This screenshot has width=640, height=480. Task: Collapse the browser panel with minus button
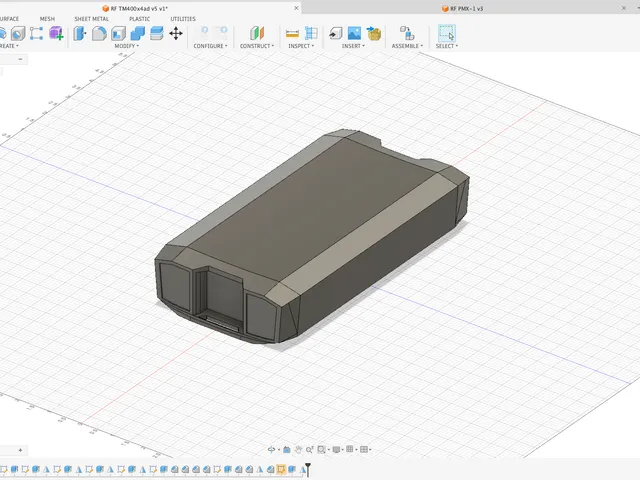pyautogui.click(x=20, y=59)
